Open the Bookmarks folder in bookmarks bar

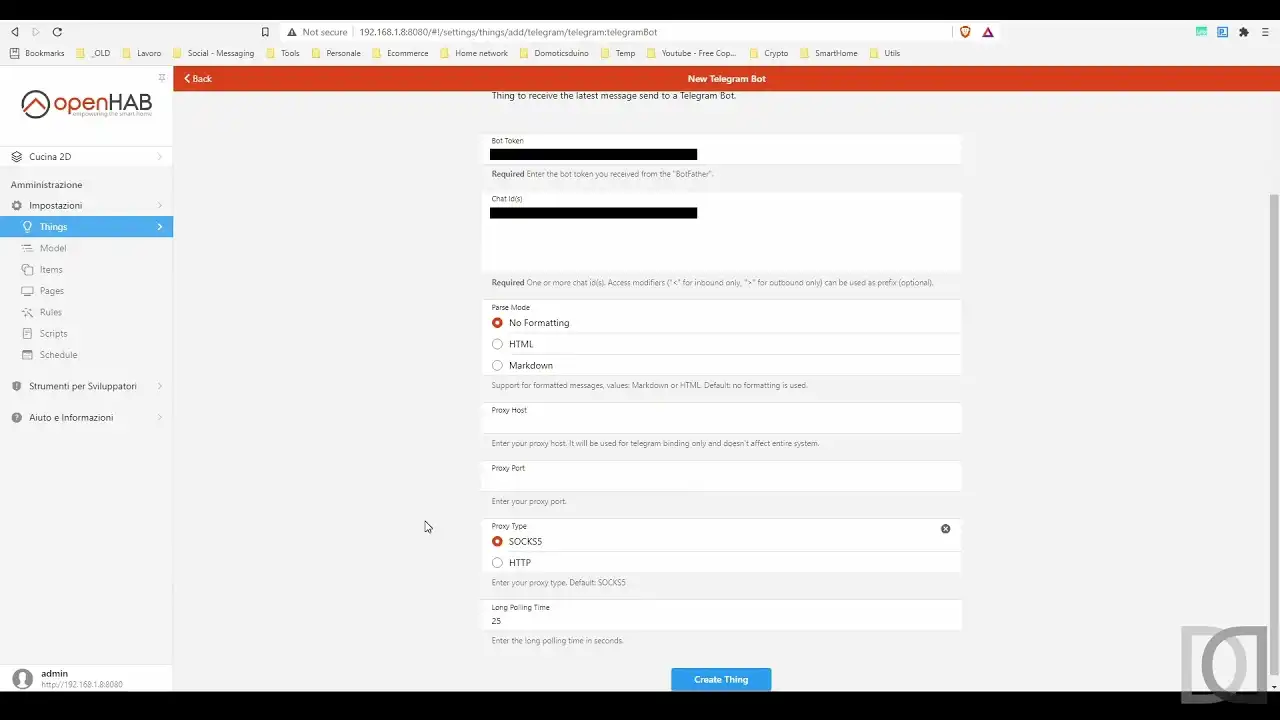tap(36, 53)
